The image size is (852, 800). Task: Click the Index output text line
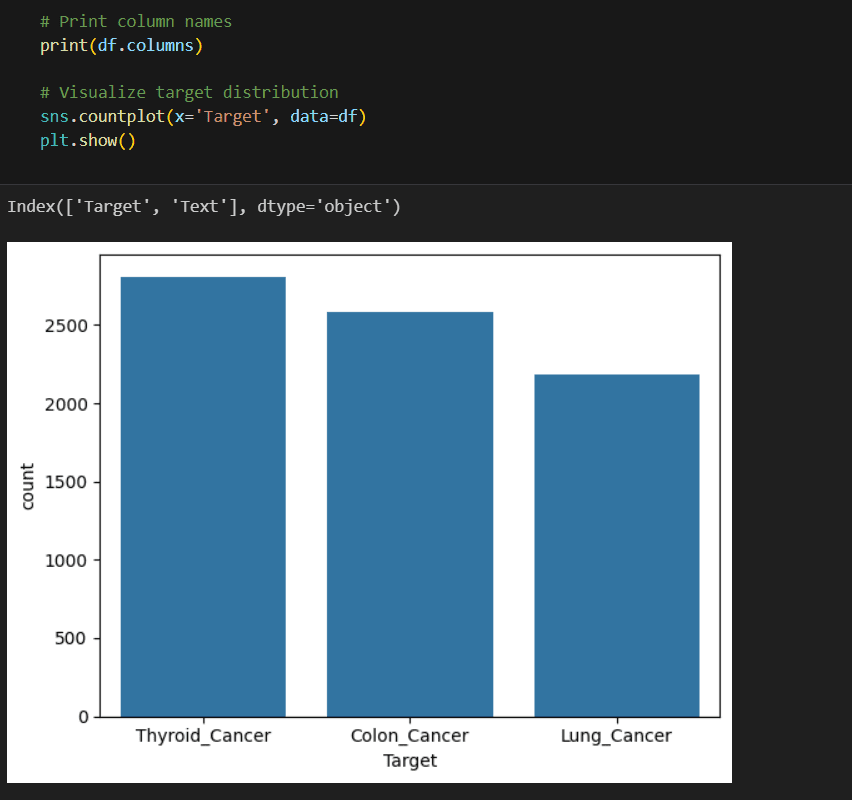tap(204, 207)
